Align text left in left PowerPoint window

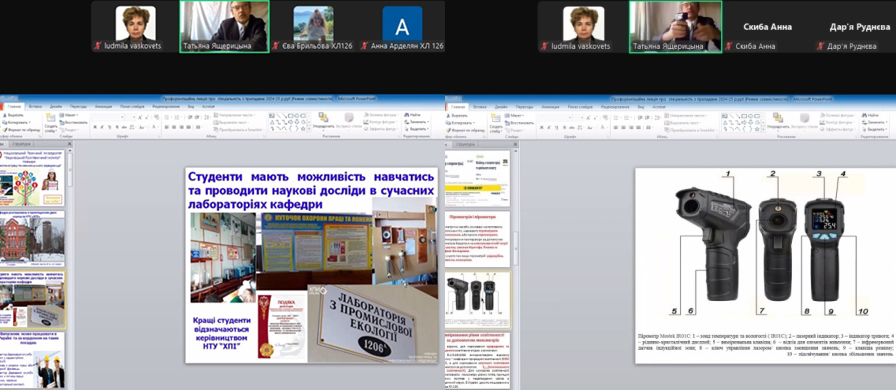click(x=166, y=127)
